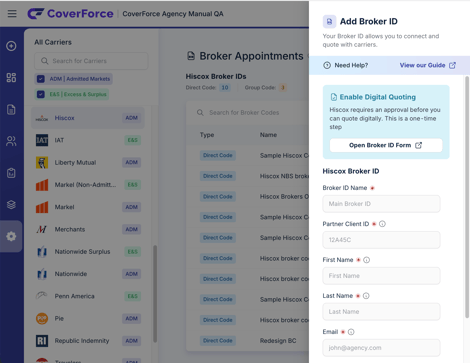Viewport: 470px width, 363px height.
Task: Select the Republic Indemnity carrier row
Action: 88,341
